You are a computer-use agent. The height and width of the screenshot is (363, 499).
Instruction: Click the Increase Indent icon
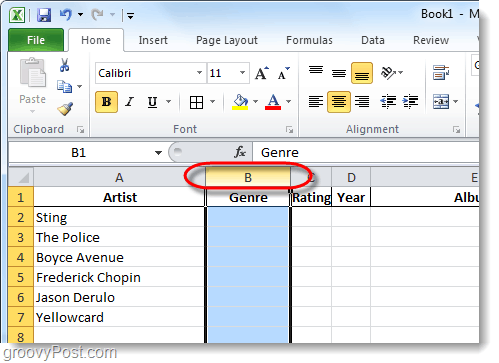410,102
